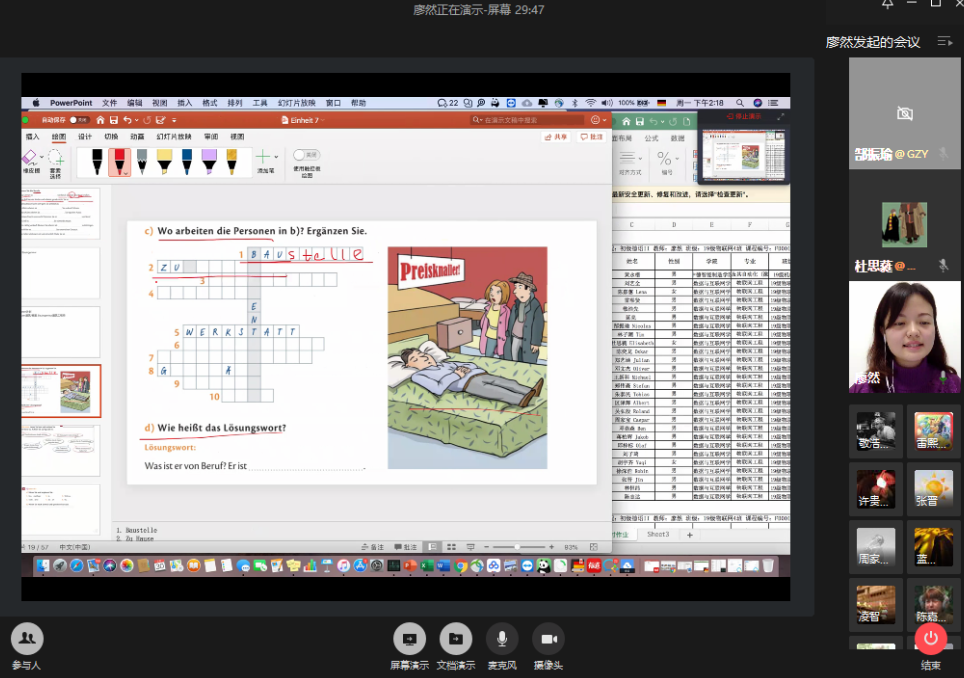Viewport: 964px width, 678px height.
Task: Open Chrome in the Dock
Action: coord(460,566)
